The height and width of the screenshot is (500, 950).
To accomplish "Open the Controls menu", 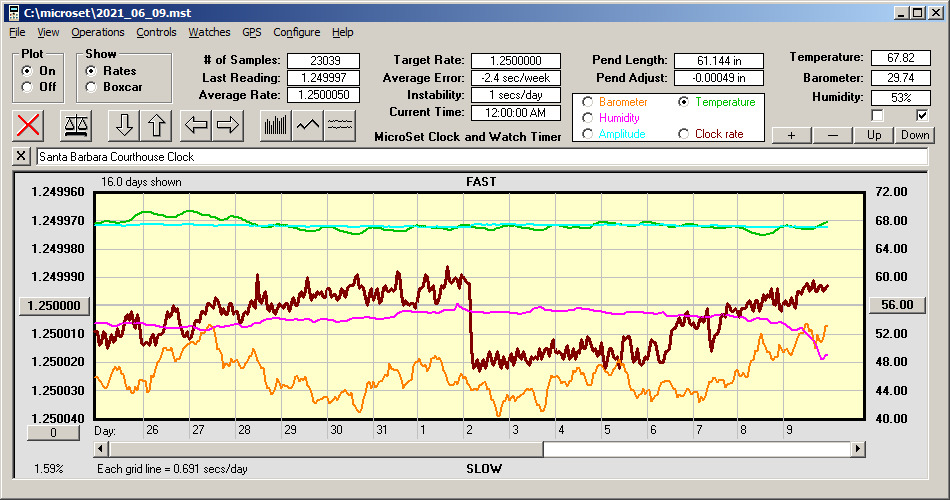I will 156,32.
